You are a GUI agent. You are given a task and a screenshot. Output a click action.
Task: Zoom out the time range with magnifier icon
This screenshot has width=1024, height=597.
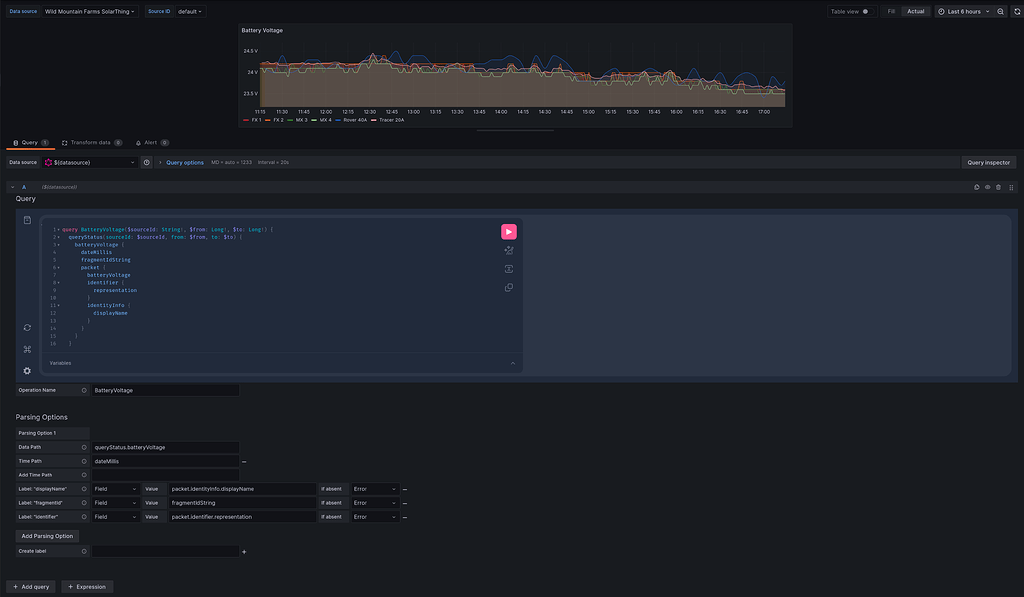pyautogui.click(x=1001, y=11)
